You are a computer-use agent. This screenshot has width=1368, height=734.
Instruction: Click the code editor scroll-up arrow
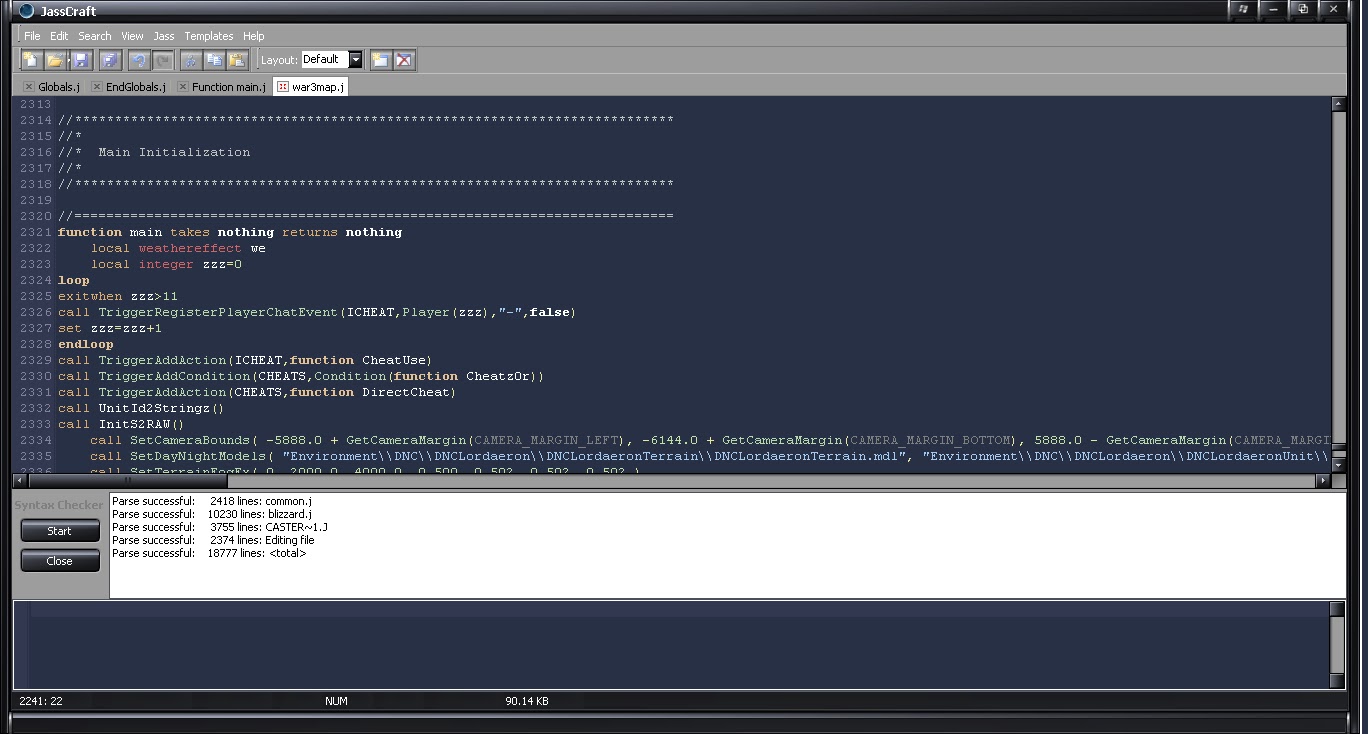(1338, 104)
